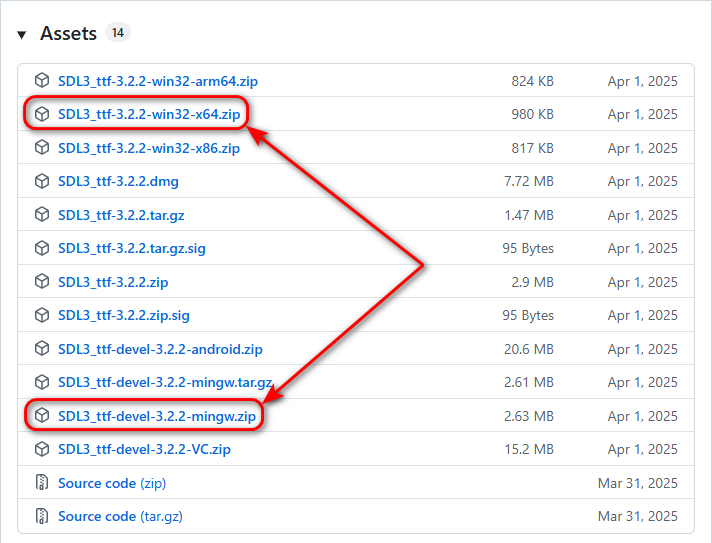Click package icon beside win32-x64.zip
The image size is (712, 543).
coord(42,114)
